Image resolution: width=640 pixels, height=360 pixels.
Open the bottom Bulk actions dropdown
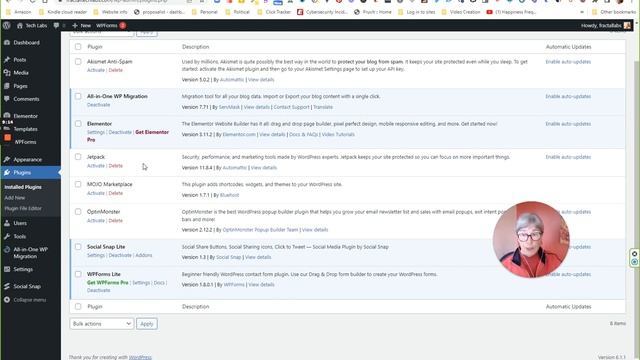coord(102,324)
